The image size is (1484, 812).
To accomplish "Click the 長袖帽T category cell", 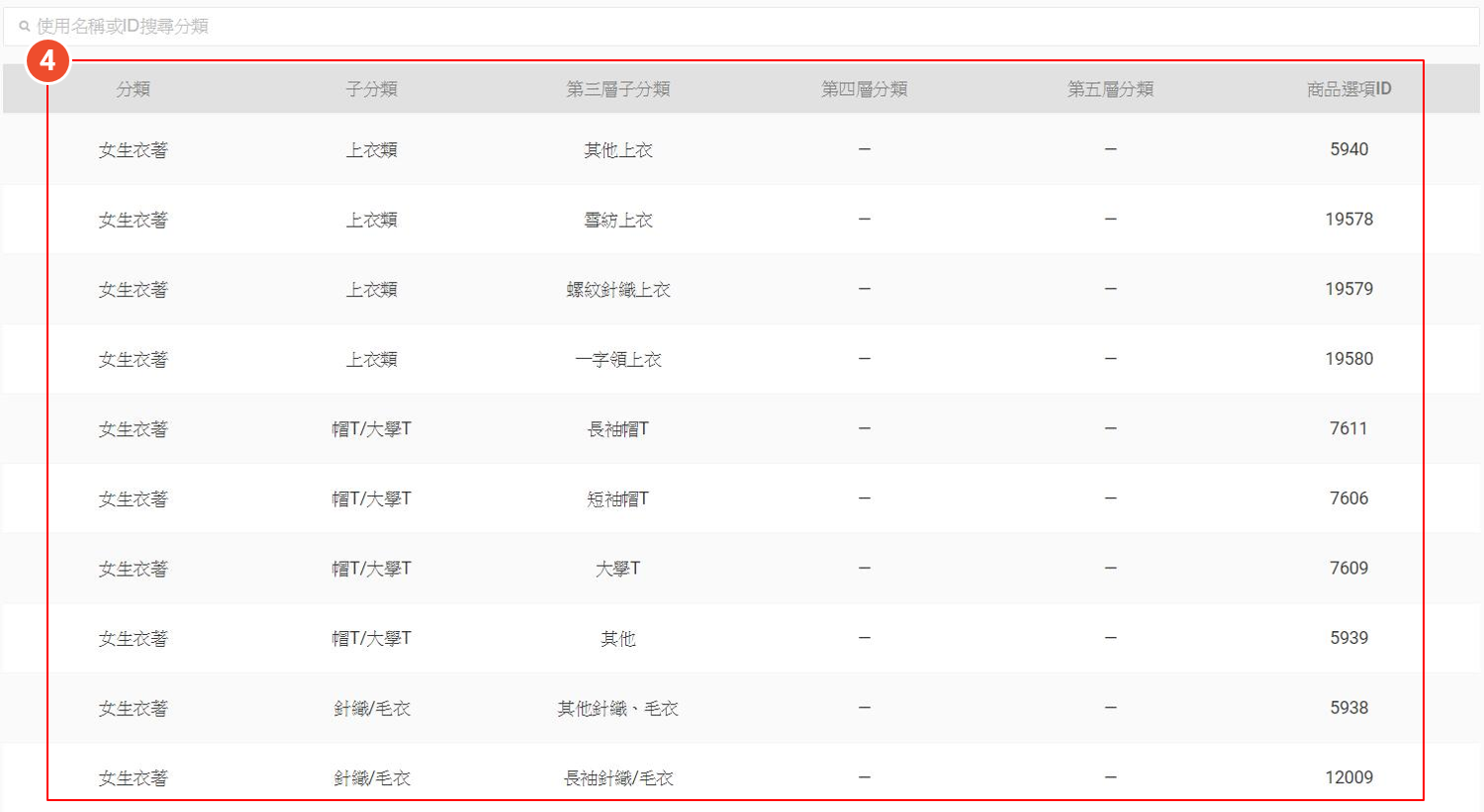I will pos(617,429).
